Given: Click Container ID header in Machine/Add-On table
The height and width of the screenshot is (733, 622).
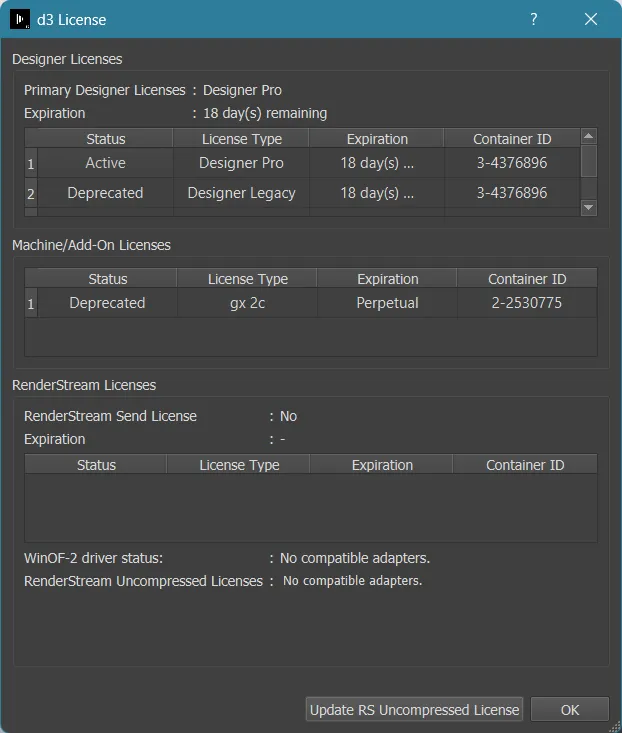Looking at the screenshot, I should [x=527, y=279].
